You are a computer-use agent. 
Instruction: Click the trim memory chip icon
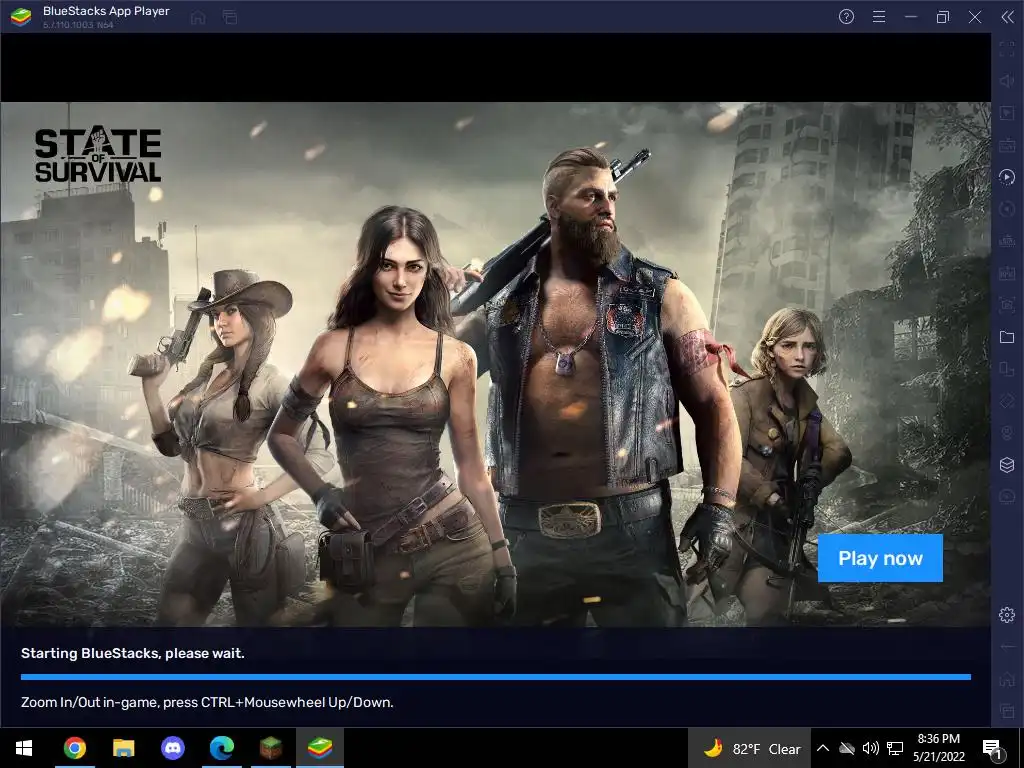tap(1006, 240)
